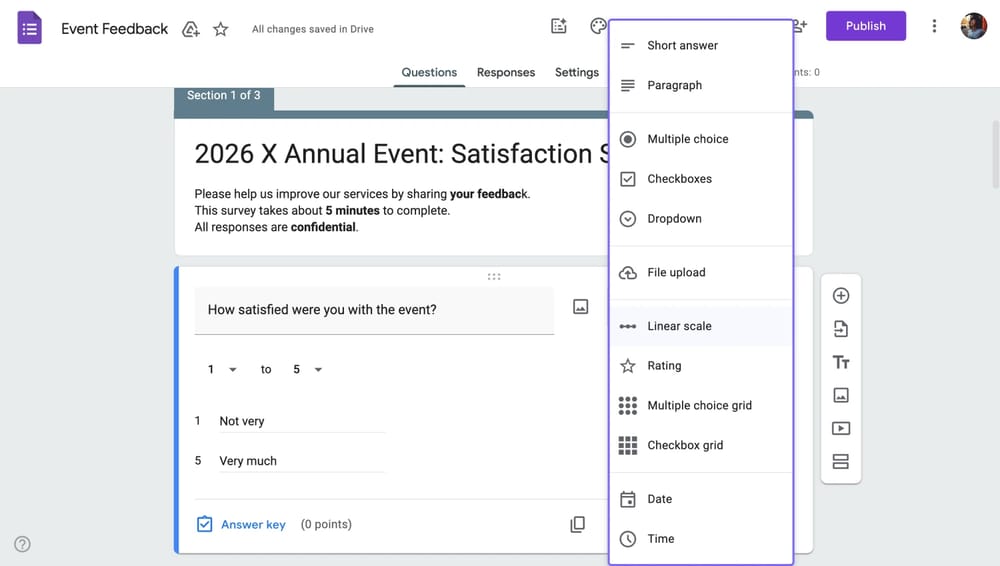The image size is (1000, 566).
Task: Open the help question mark icon
Action: coord(22,544)
